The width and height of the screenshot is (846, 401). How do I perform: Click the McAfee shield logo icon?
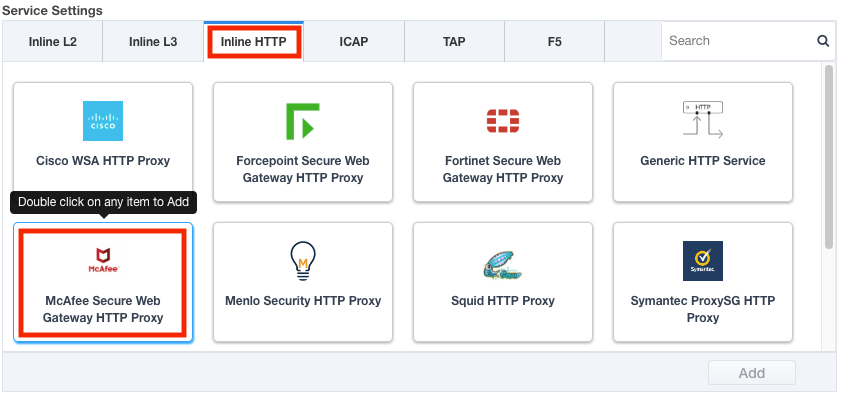102,262
